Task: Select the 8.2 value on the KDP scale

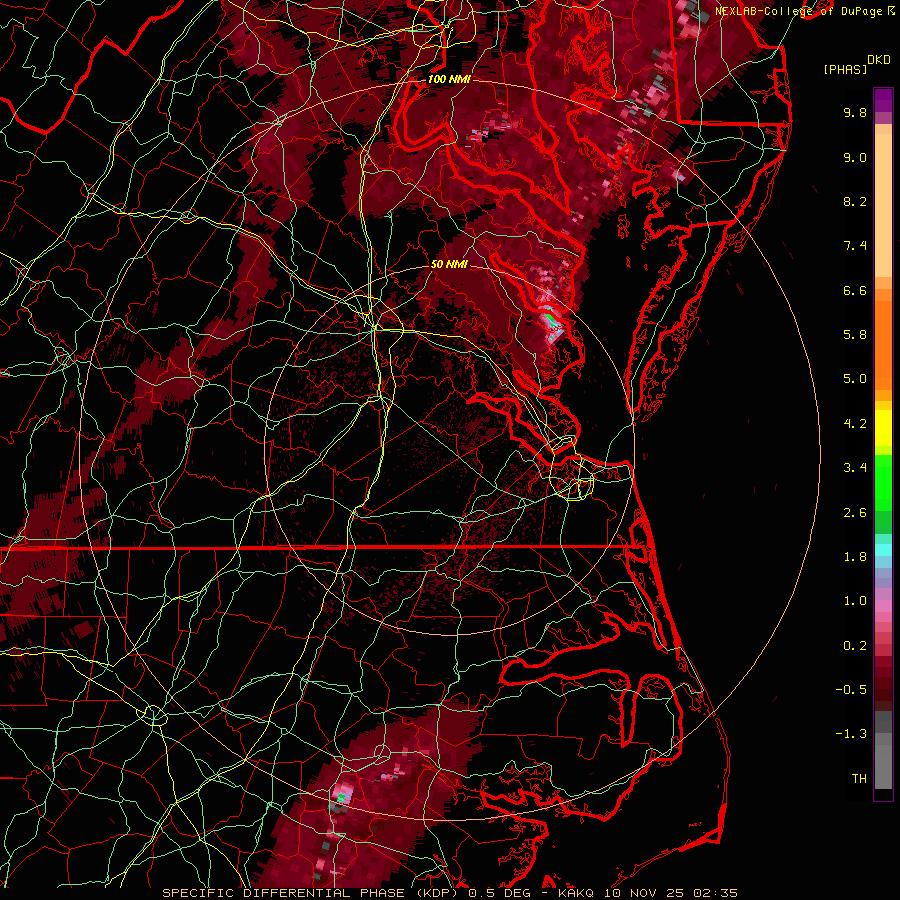Action: pos(855,201)
